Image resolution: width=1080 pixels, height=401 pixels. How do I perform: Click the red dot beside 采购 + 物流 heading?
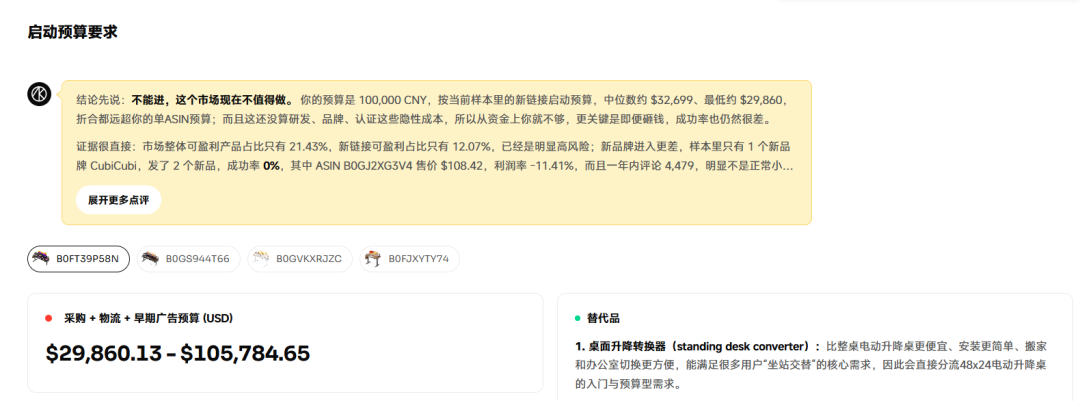pyautogui.click(x=48, y=318)
